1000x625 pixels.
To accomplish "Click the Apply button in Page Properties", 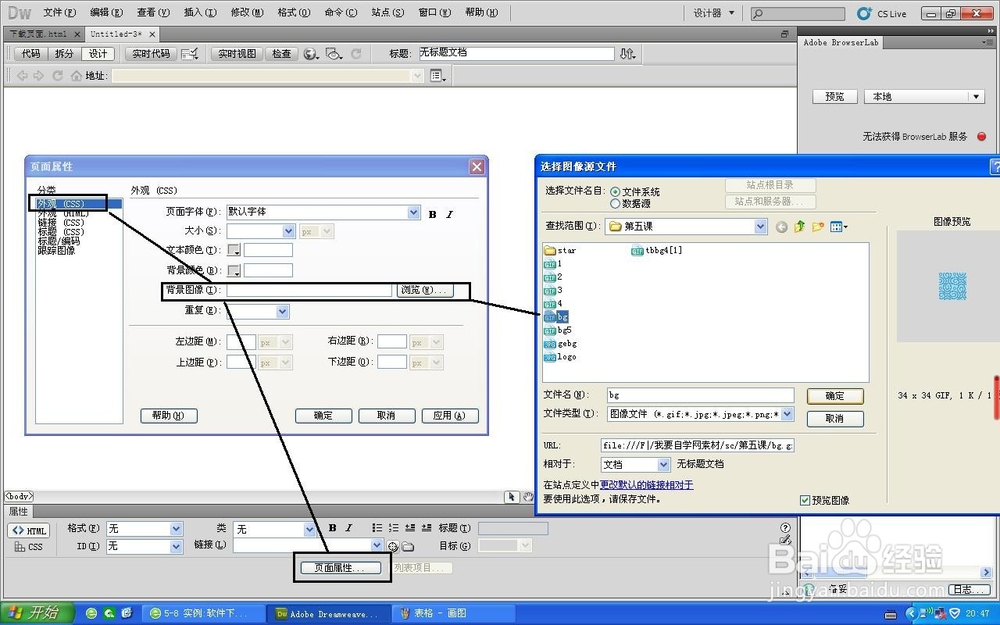I will tap(450, 416).
